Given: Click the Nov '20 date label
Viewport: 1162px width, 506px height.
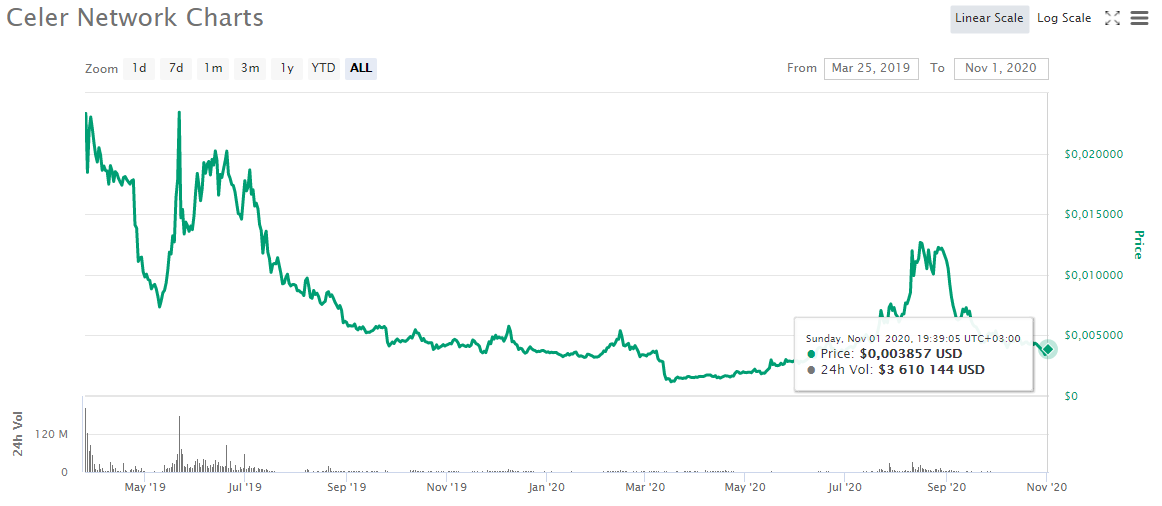Looking at the screenshot, I should (x=1047, y=487).
